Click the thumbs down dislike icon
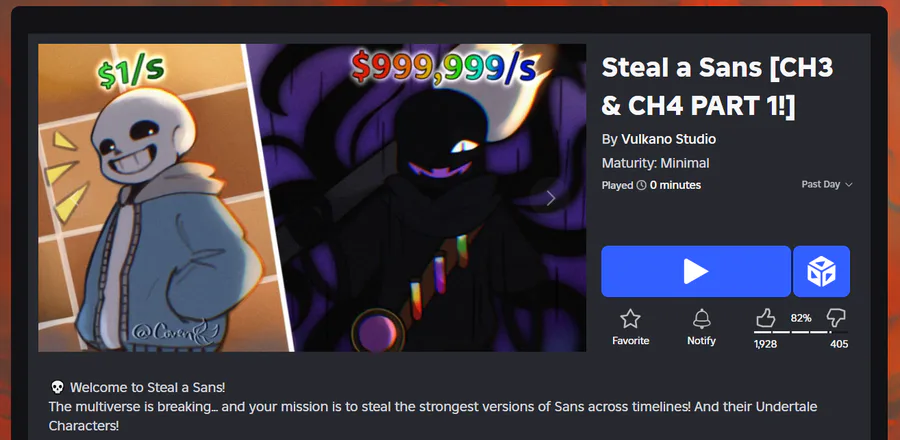900x440 pixels. click(x=836, y=318)
